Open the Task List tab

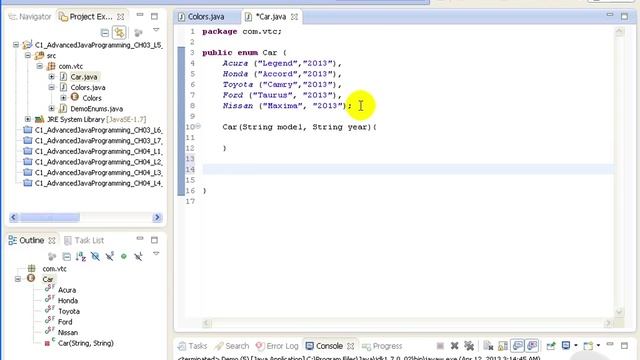[x=84, y=240]
